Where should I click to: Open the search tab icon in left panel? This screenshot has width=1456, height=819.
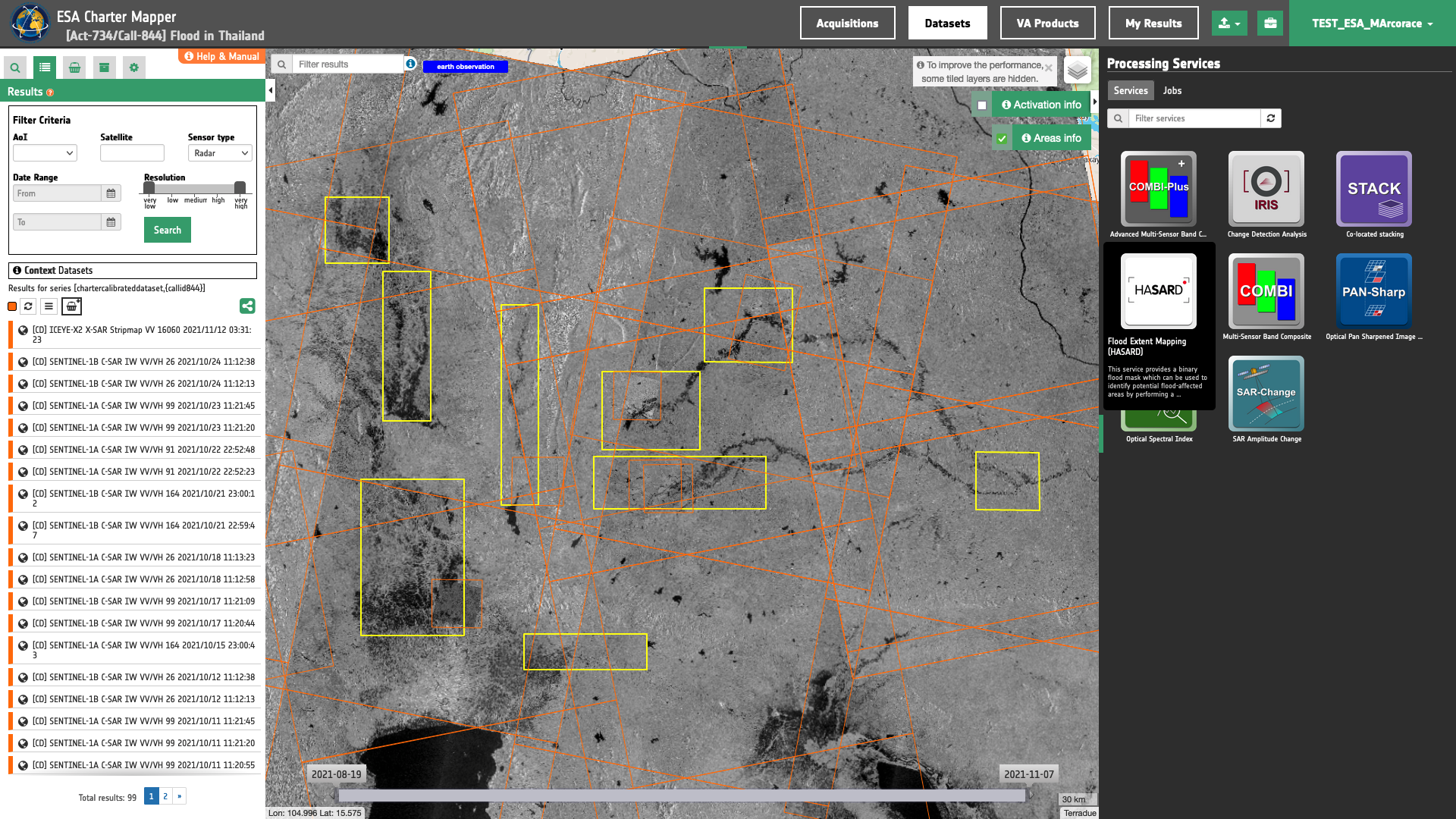(15, 67)
